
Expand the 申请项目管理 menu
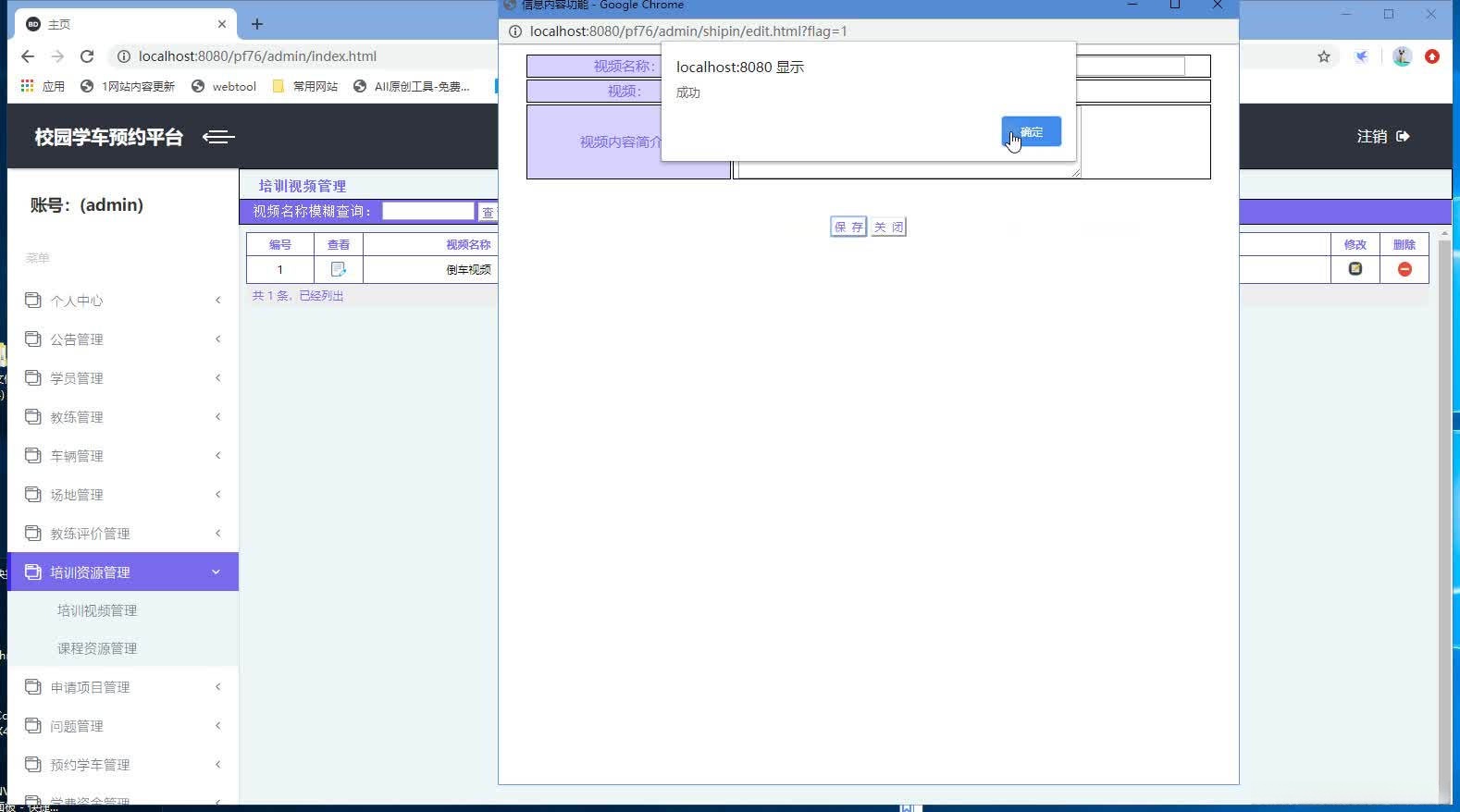pos(123,687)
